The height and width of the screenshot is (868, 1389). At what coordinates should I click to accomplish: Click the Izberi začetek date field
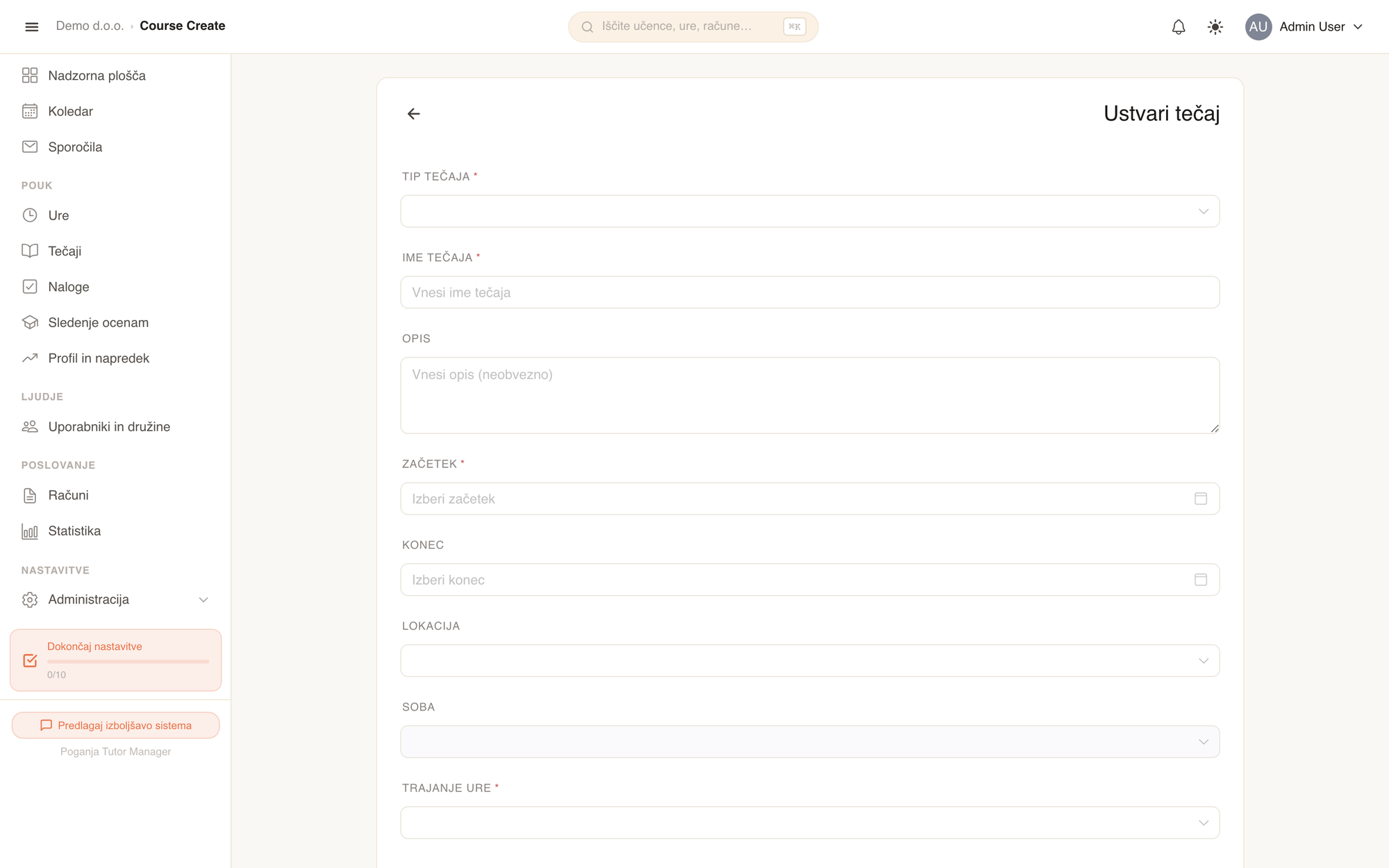810,499
